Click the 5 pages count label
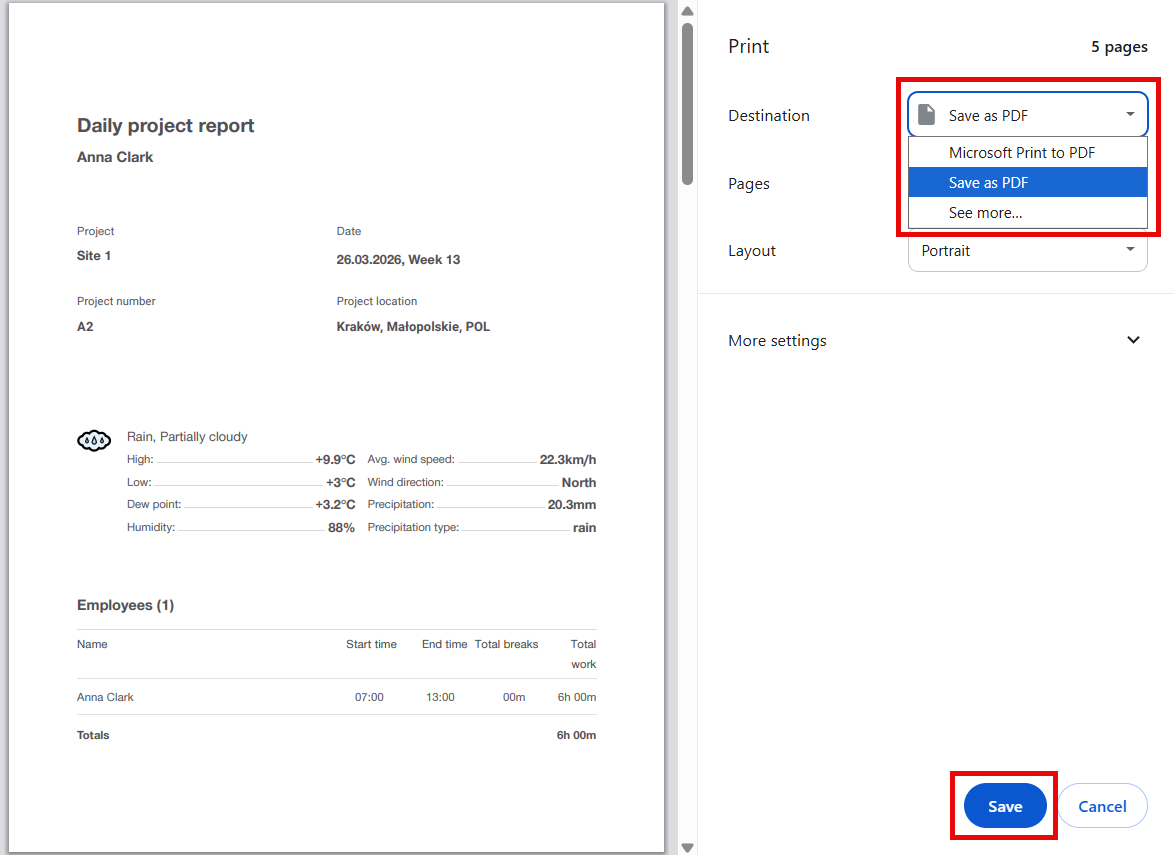 (1119, 47)
